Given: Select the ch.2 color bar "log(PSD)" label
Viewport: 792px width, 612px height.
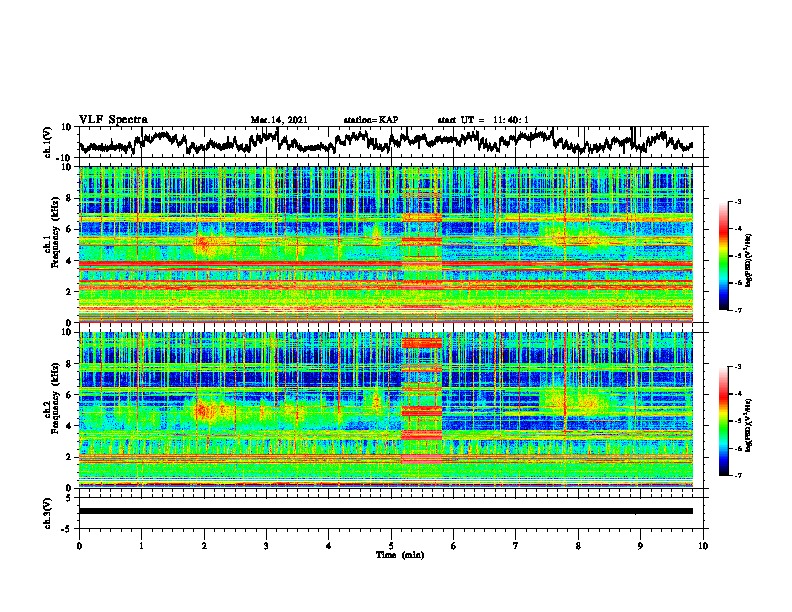Looking at the screenshot, I should coord(749,424).
